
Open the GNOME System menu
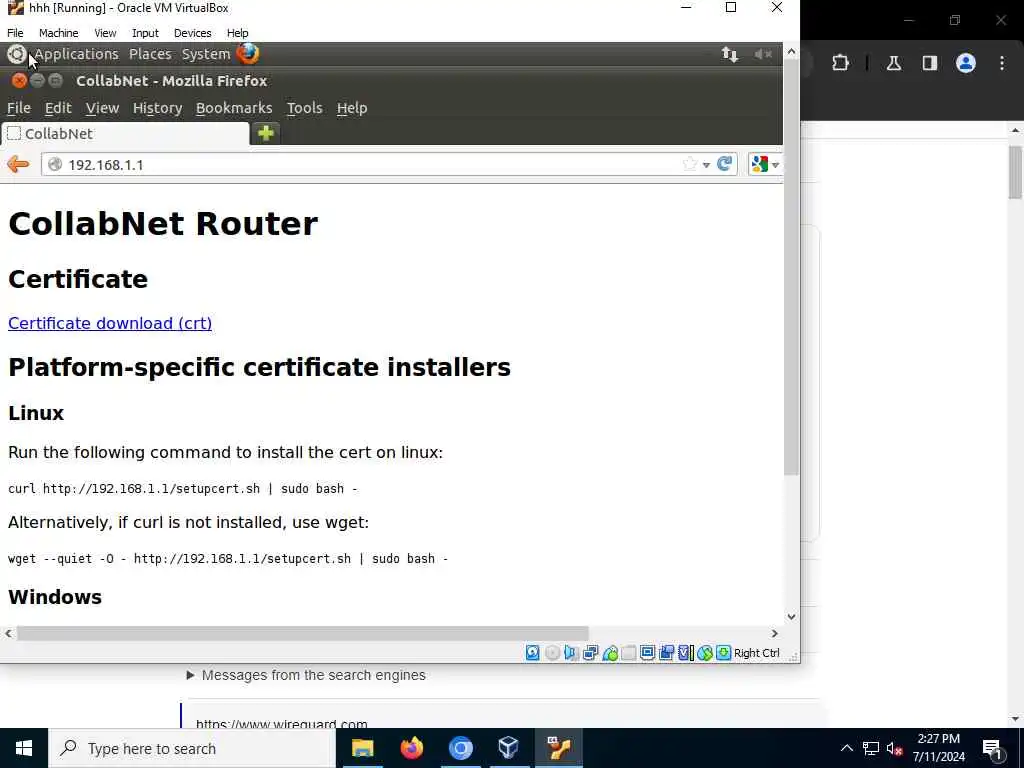(206, 54)
